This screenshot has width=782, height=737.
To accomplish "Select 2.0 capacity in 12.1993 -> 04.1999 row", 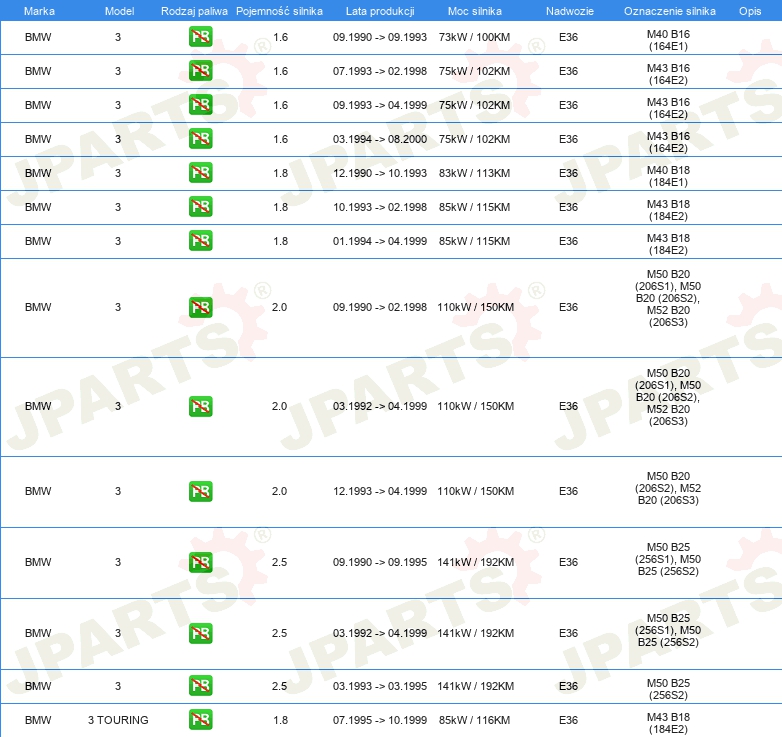I will 279,491.
